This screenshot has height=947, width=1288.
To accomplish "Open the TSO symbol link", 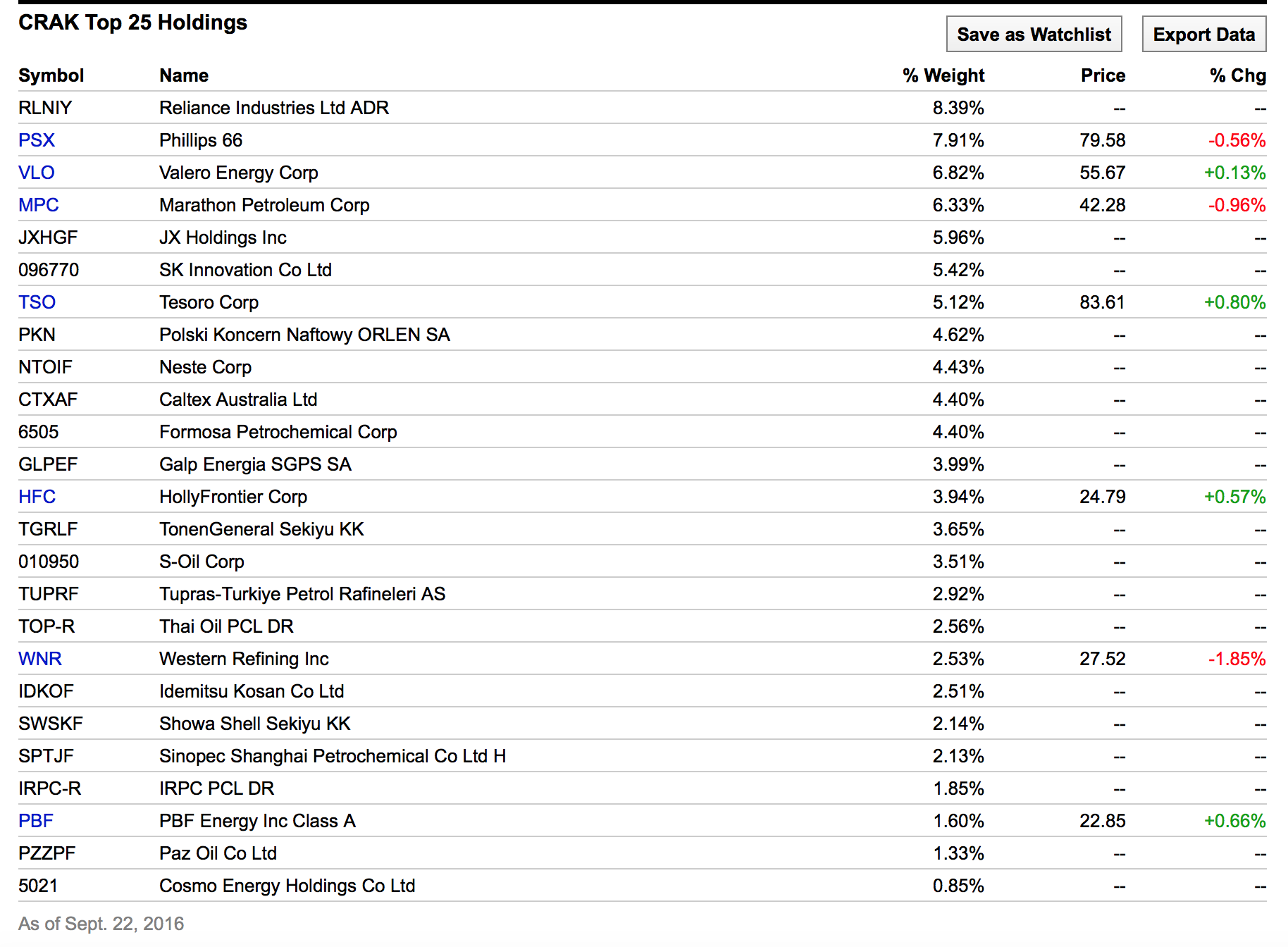I will [37, 302].
